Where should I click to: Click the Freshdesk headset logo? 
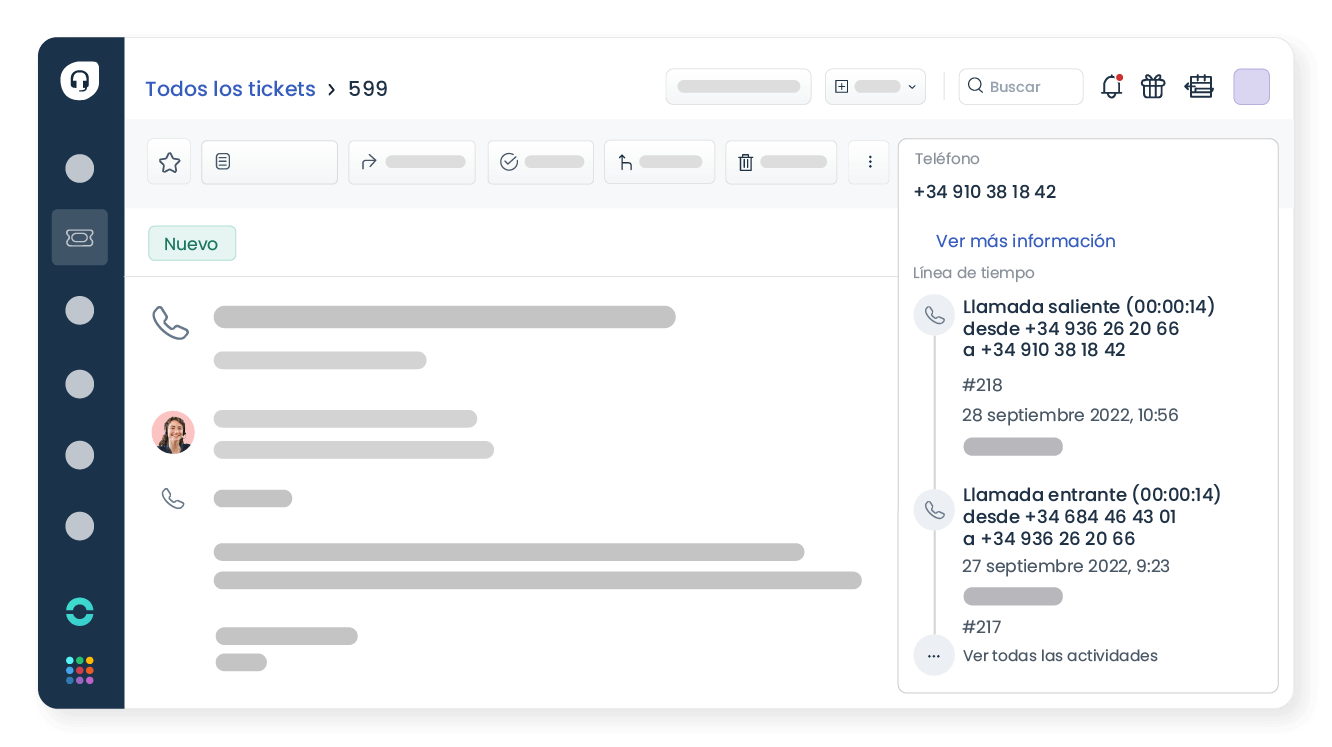pyautogui.click(x=80, y=81)
